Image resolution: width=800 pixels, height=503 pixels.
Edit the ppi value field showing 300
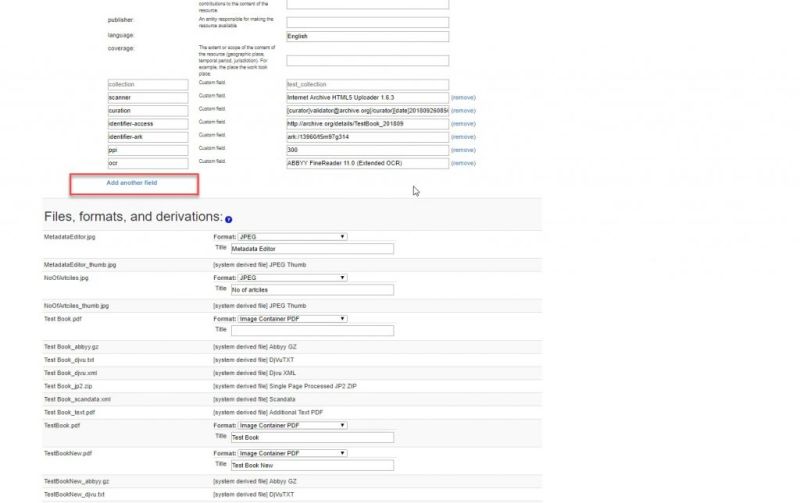click(367, 150)
